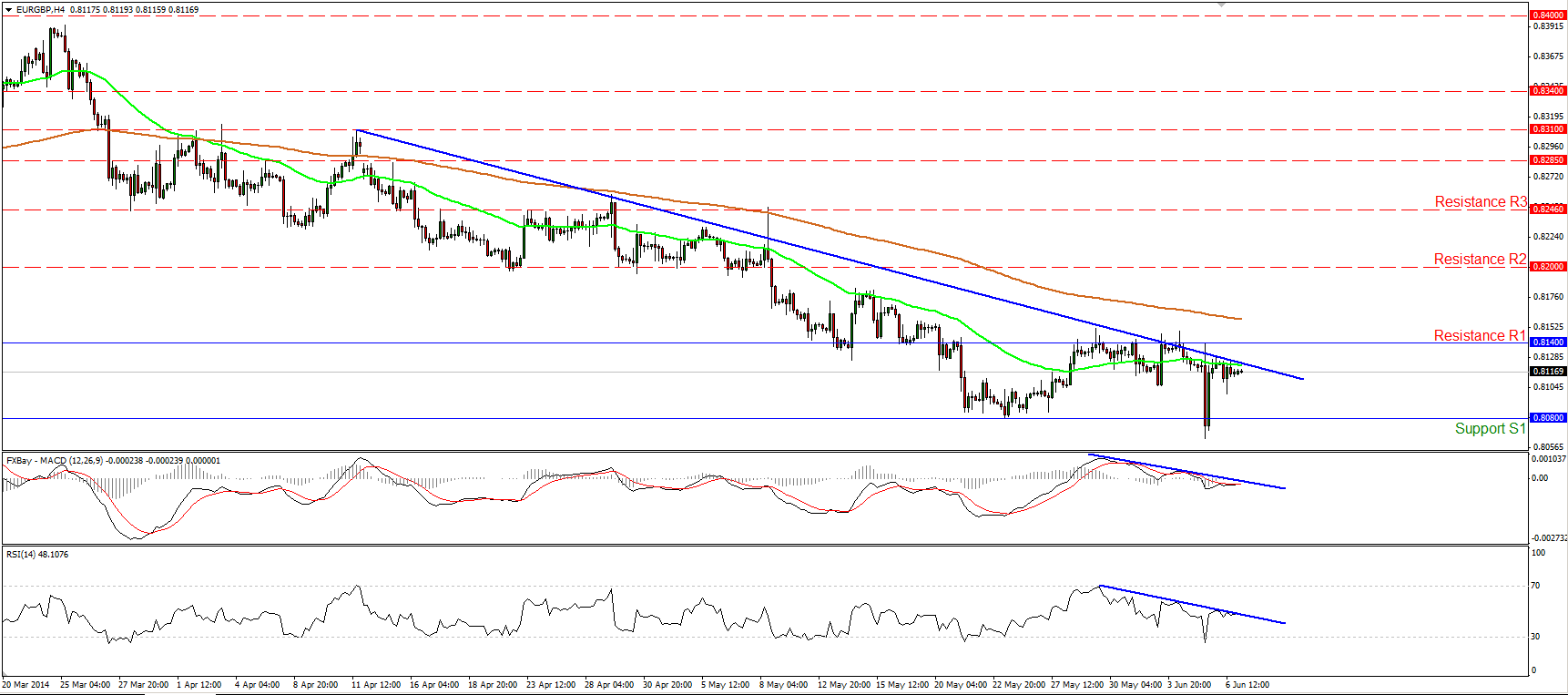The height and width of the screenshot is (695, 1568).
Task: Click the 15 May 12:00 date label
Action: click(x=902, y=685)
